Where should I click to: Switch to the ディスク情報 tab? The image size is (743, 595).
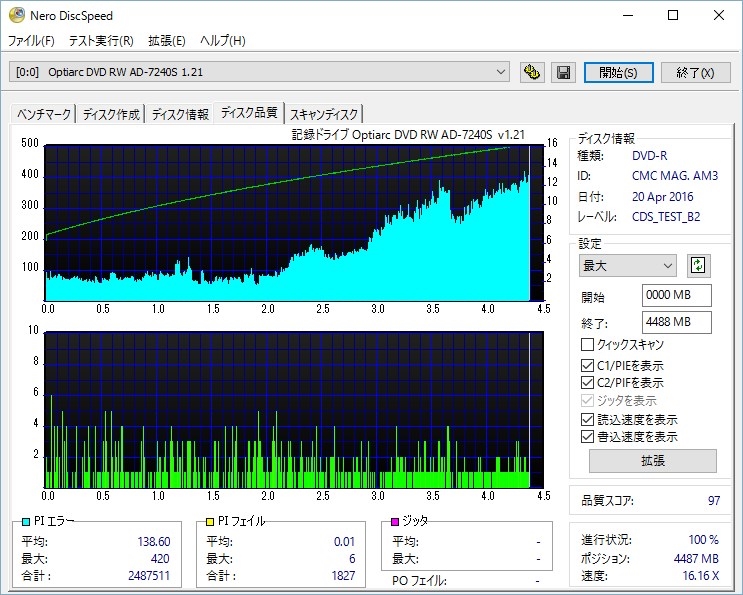coord(180,114)
